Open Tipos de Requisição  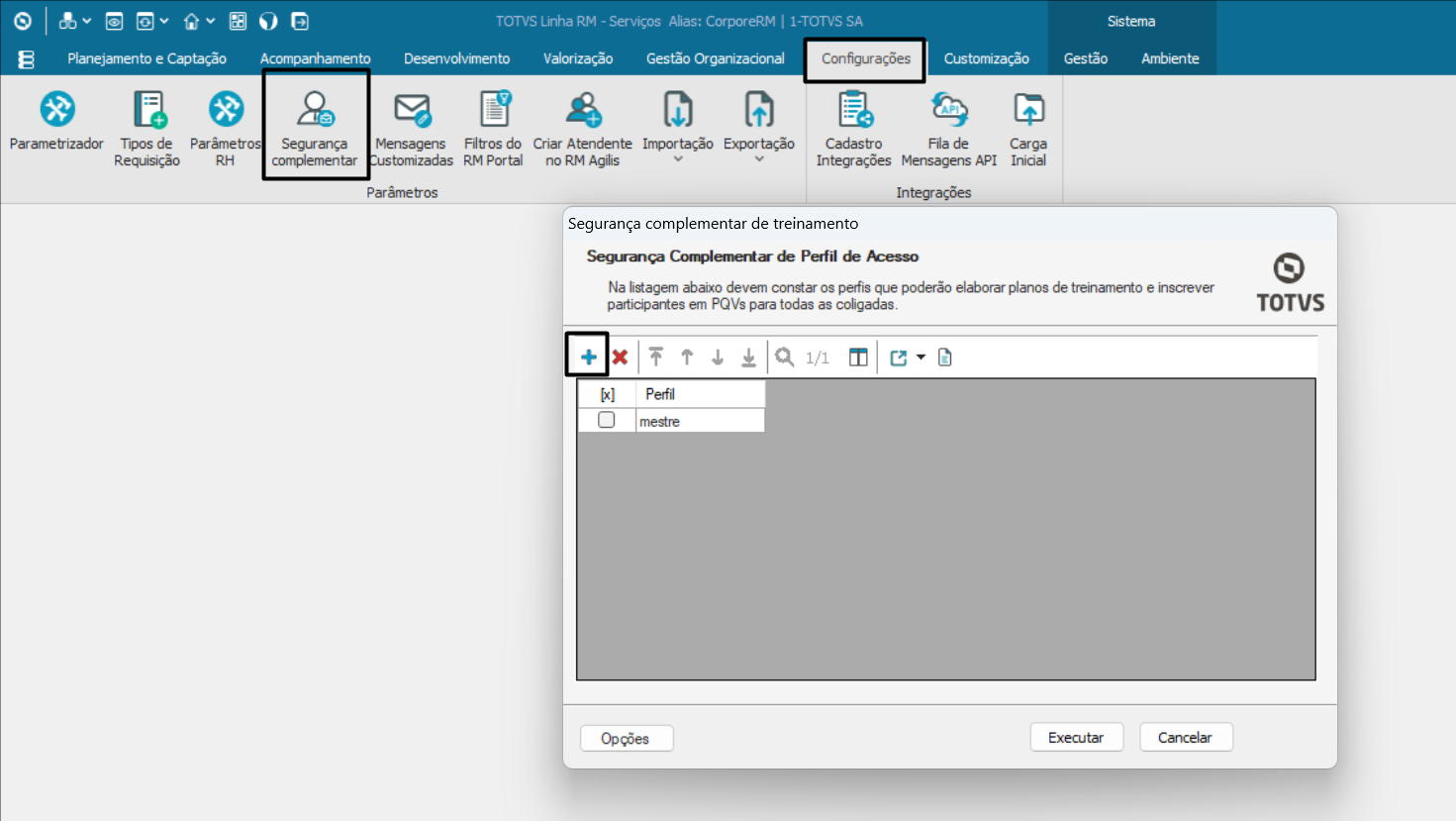(146, 129)
